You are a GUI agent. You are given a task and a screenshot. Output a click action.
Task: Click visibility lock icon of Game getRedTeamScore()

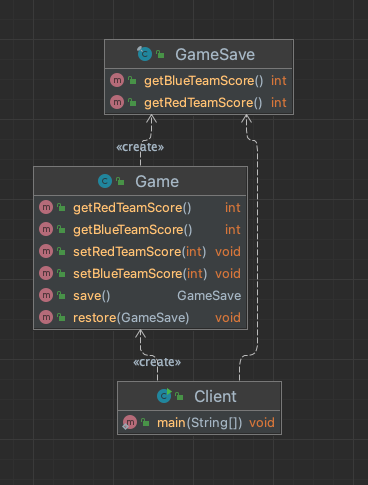click(x=61, y=207)
